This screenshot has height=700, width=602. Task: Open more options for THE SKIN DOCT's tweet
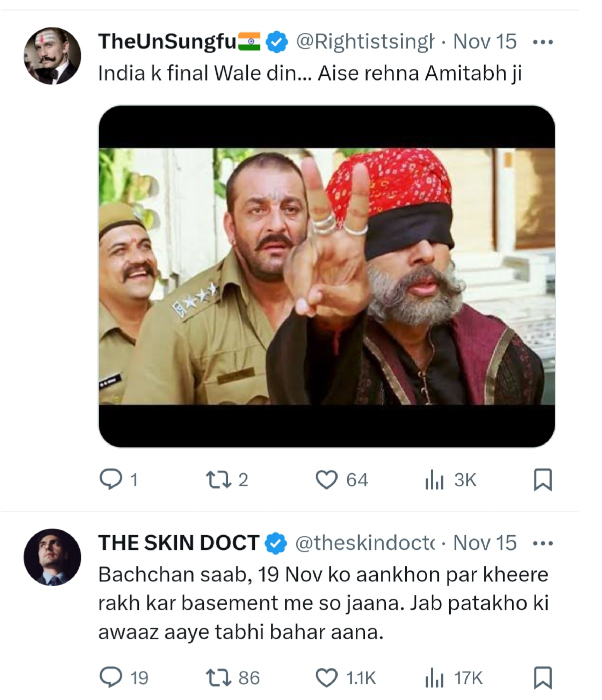tap(543, 543)
